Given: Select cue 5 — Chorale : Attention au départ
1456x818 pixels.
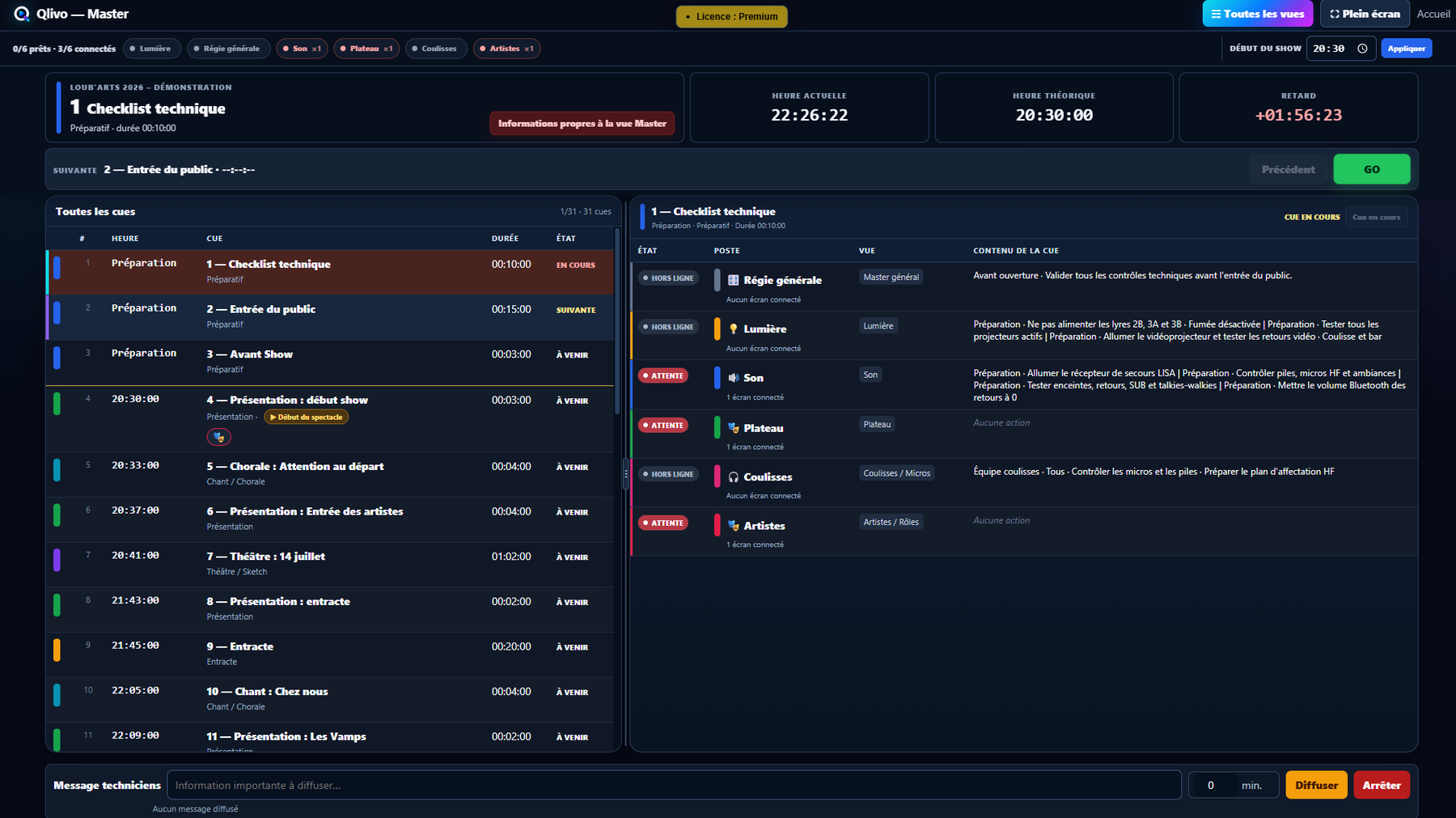Looking at the screenshot, I should [330, 474].
